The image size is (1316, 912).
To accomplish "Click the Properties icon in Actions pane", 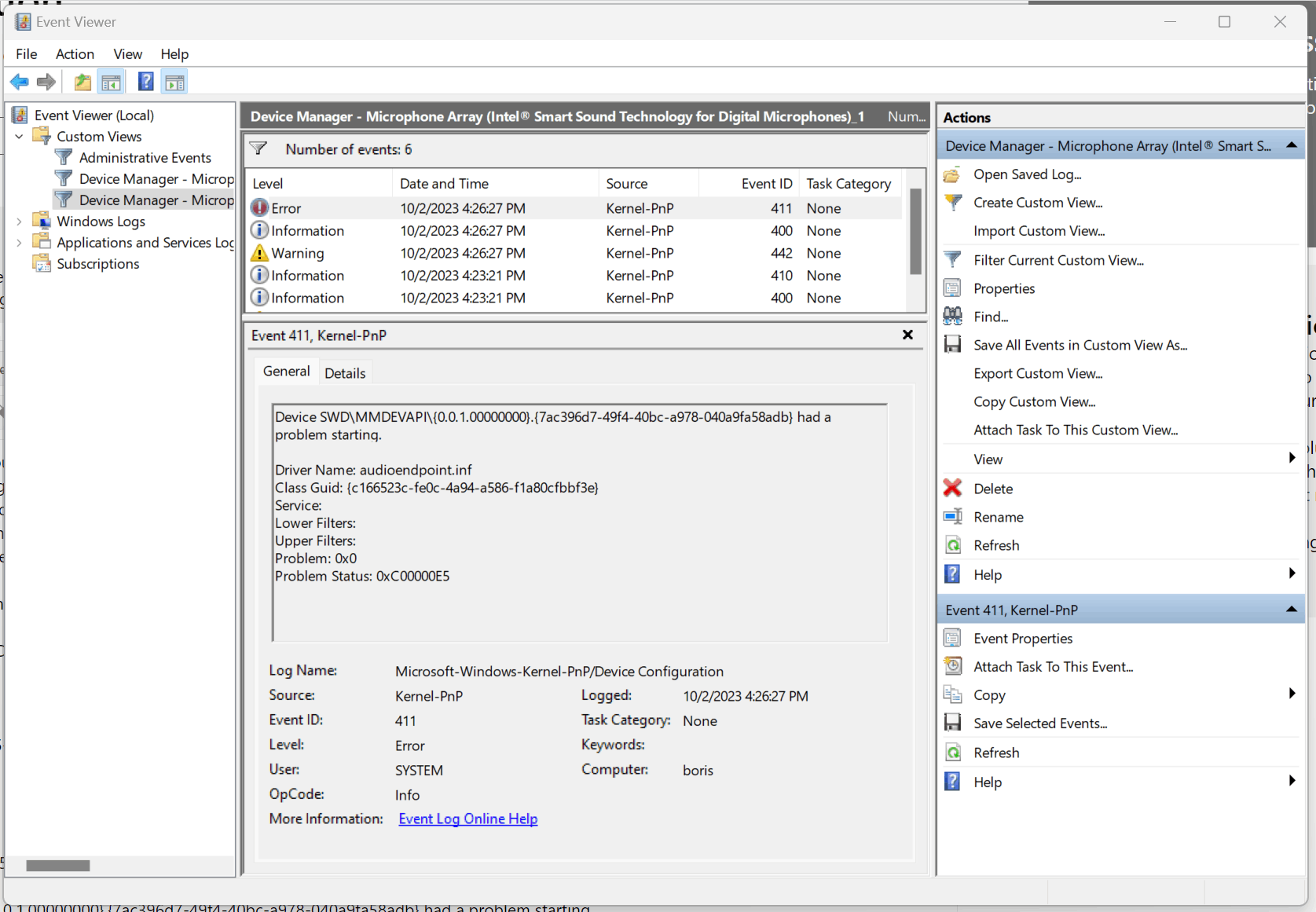I will click(x=952, y=288).
